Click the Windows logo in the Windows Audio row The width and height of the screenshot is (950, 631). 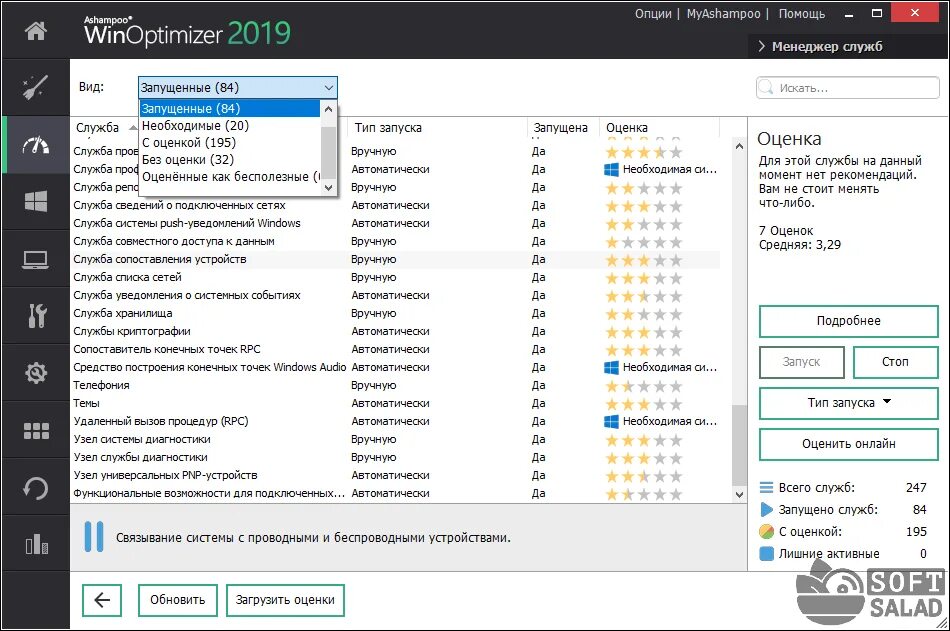pos(611,367)
